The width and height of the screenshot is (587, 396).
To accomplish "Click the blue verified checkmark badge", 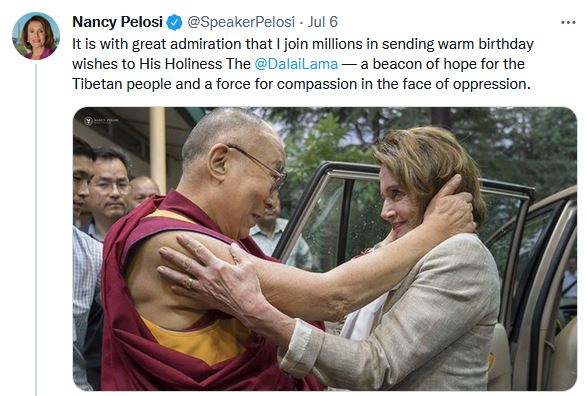I will coord(174,22).
